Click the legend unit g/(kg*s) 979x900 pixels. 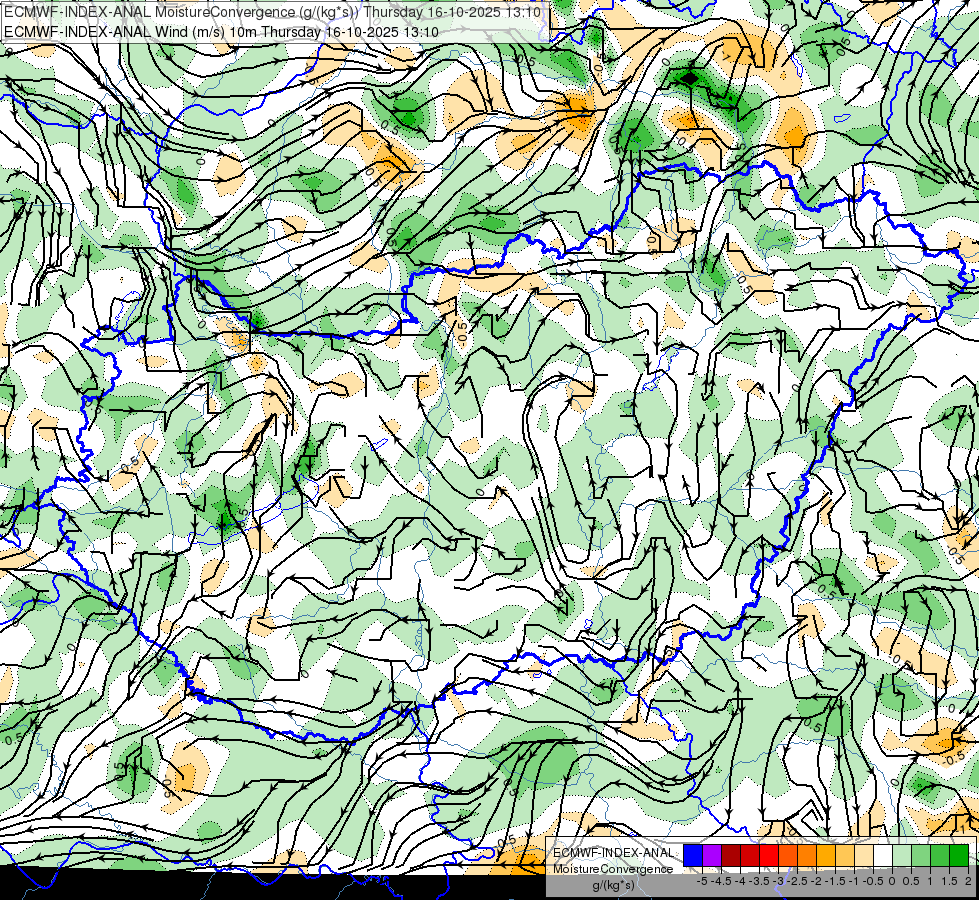point(613,885)
